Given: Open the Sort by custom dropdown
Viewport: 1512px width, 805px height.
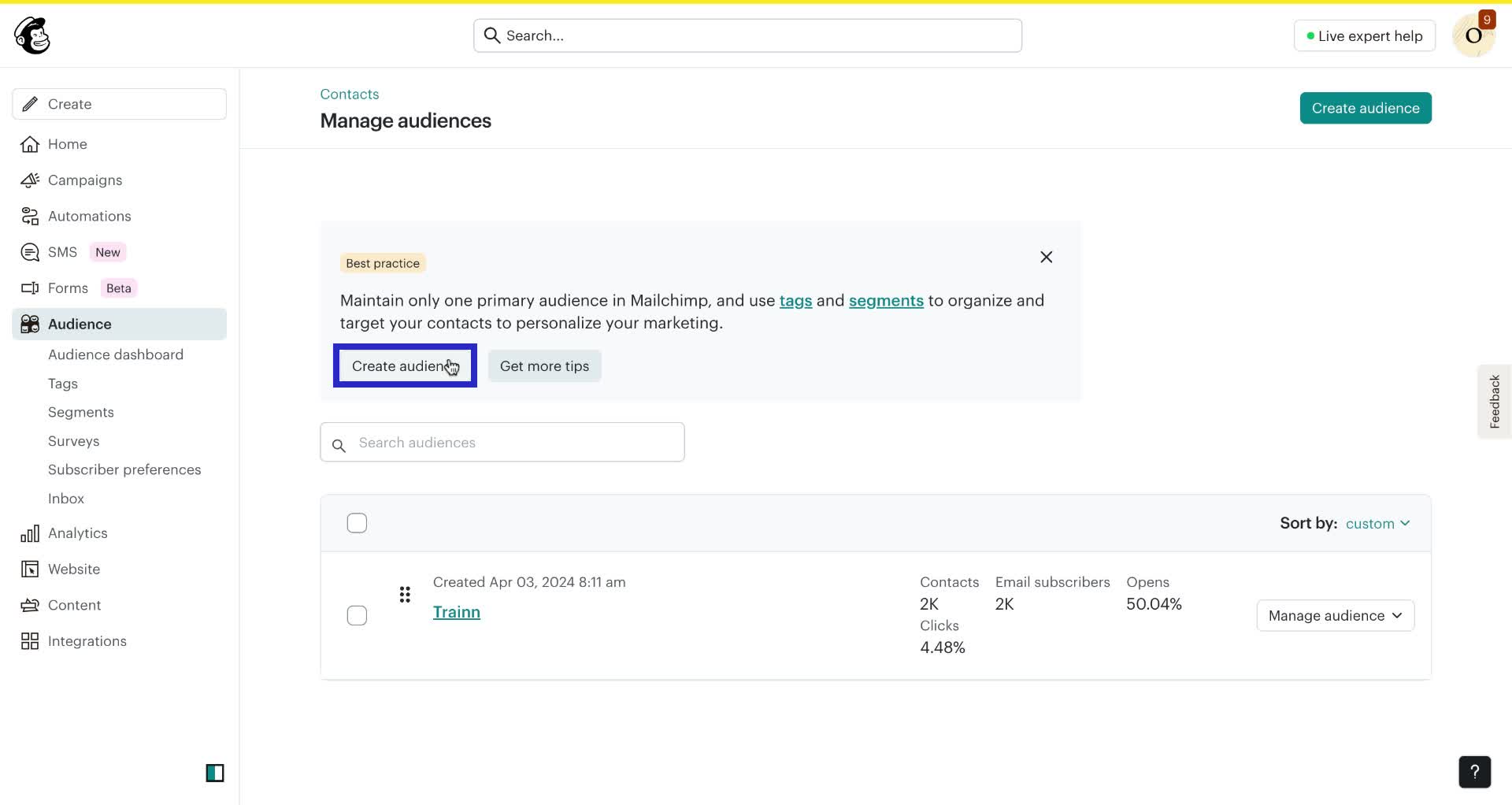Looking at the screenshot, I should pyautogui.click(x=1378, y=522).
